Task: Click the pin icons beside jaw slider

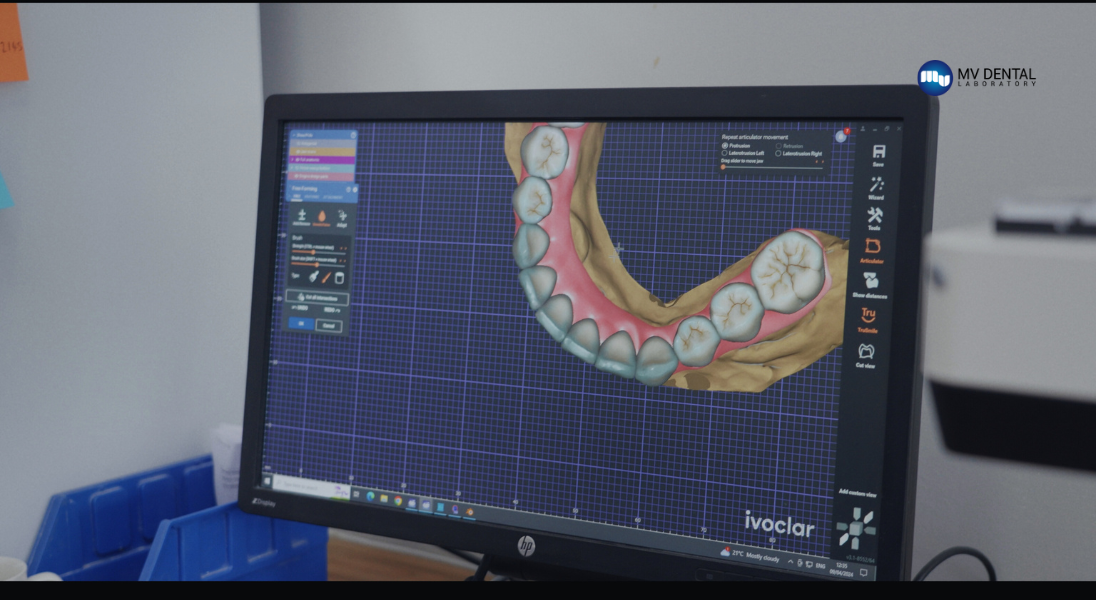Action: coord(819,162)
